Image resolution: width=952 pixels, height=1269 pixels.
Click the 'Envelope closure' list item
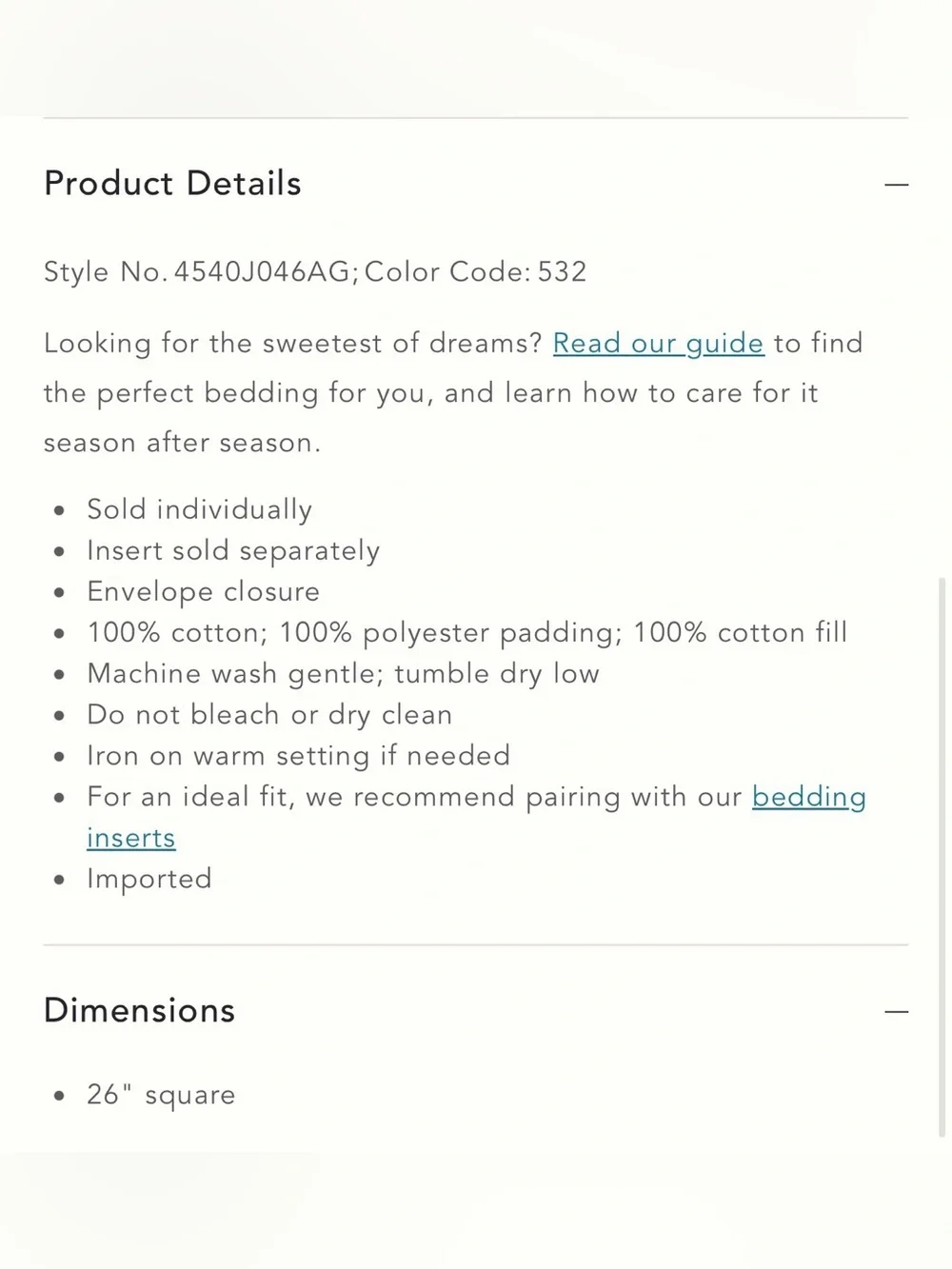(x=203, y=592)
